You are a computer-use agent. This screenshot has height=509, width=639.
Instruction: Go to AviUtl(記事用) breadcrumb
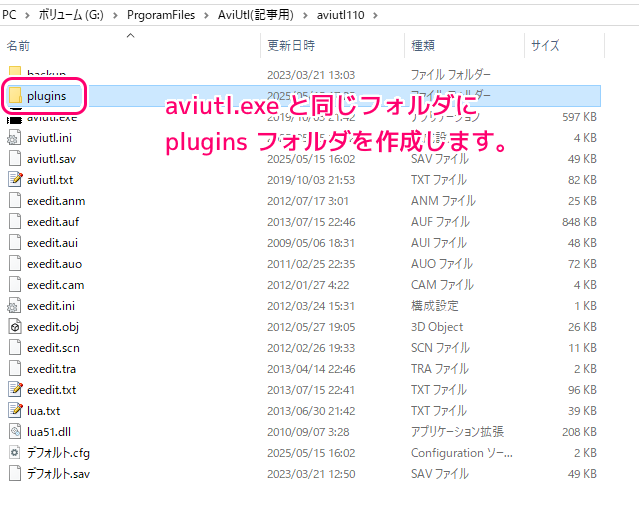tap(256, 15)
